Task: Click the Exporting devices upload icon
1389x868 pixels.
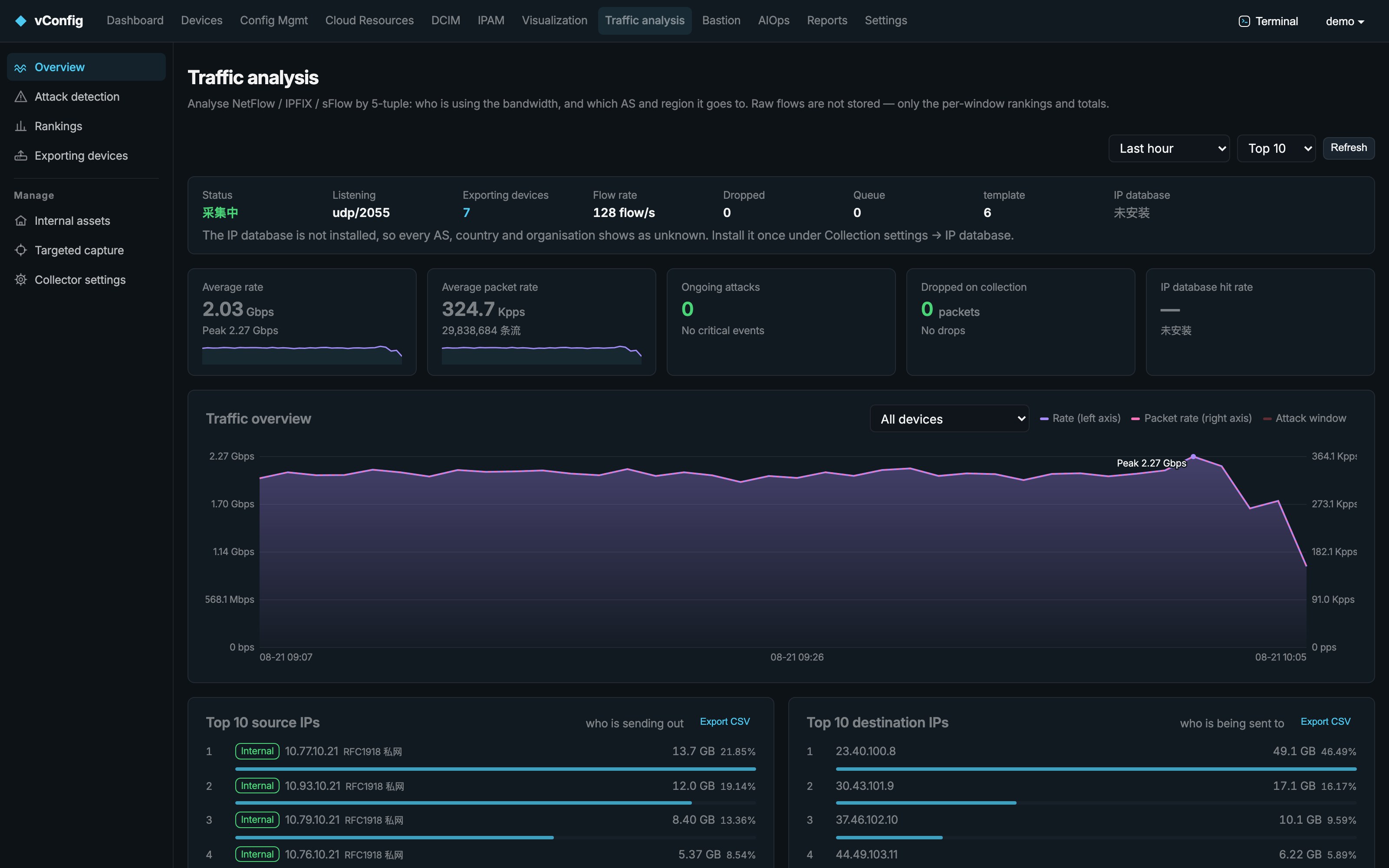Action: (x=21, y=155)
